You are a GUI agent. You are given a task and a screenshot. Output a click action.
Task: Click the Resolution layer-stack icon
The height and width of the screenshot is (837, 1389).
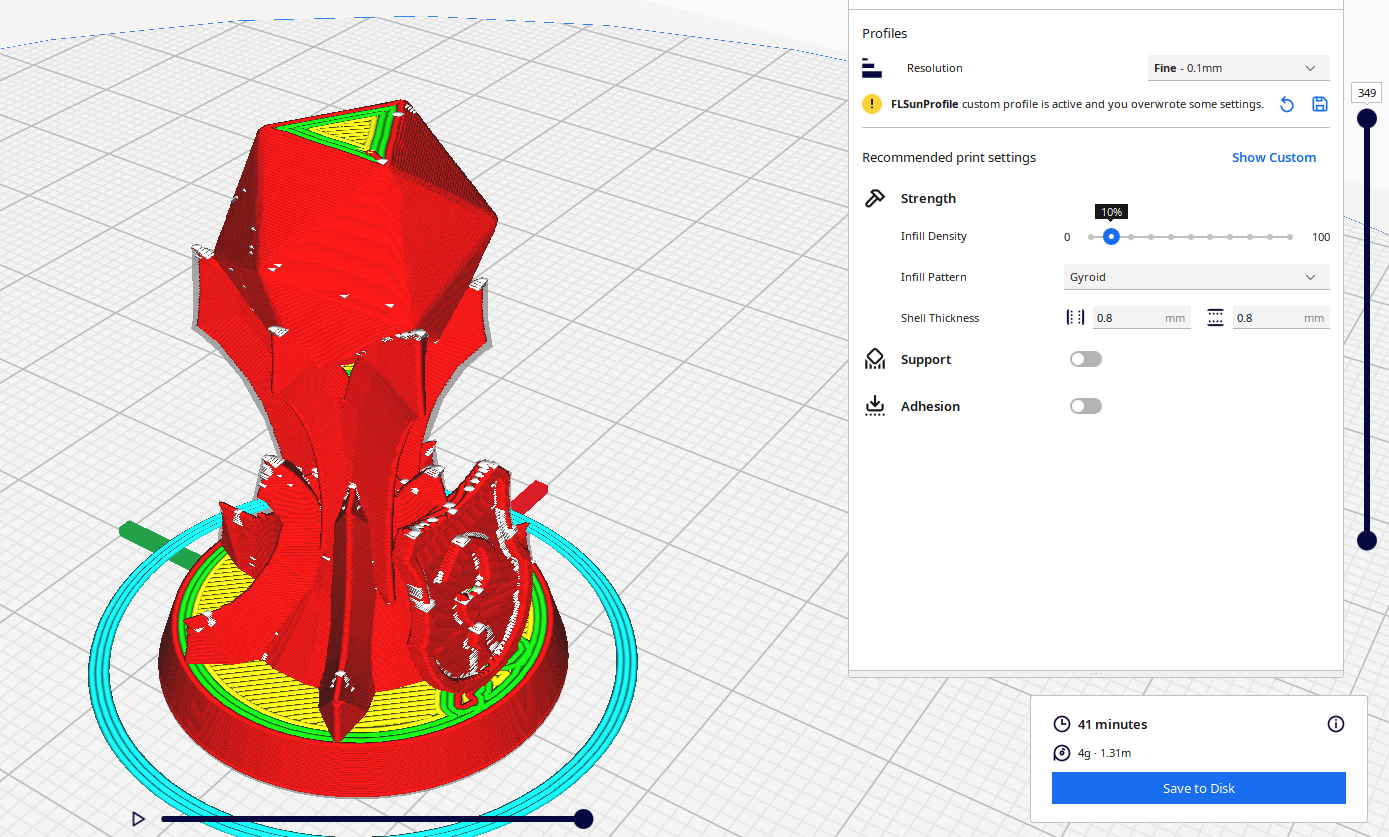[x=872, y=67]
